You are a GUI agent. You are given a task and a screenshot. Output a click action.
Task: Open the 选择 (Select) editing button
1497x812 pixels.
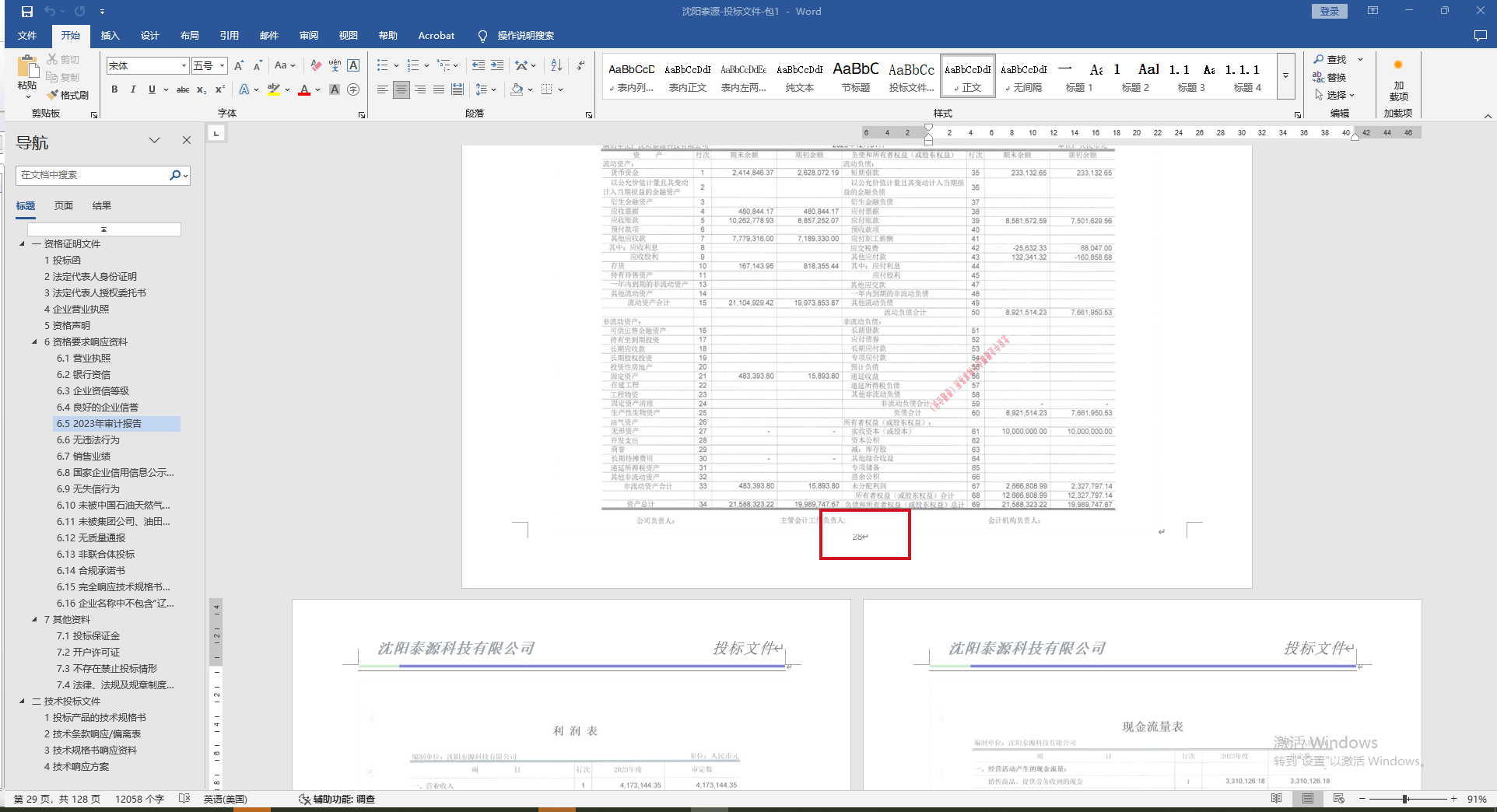point(1335,95)
